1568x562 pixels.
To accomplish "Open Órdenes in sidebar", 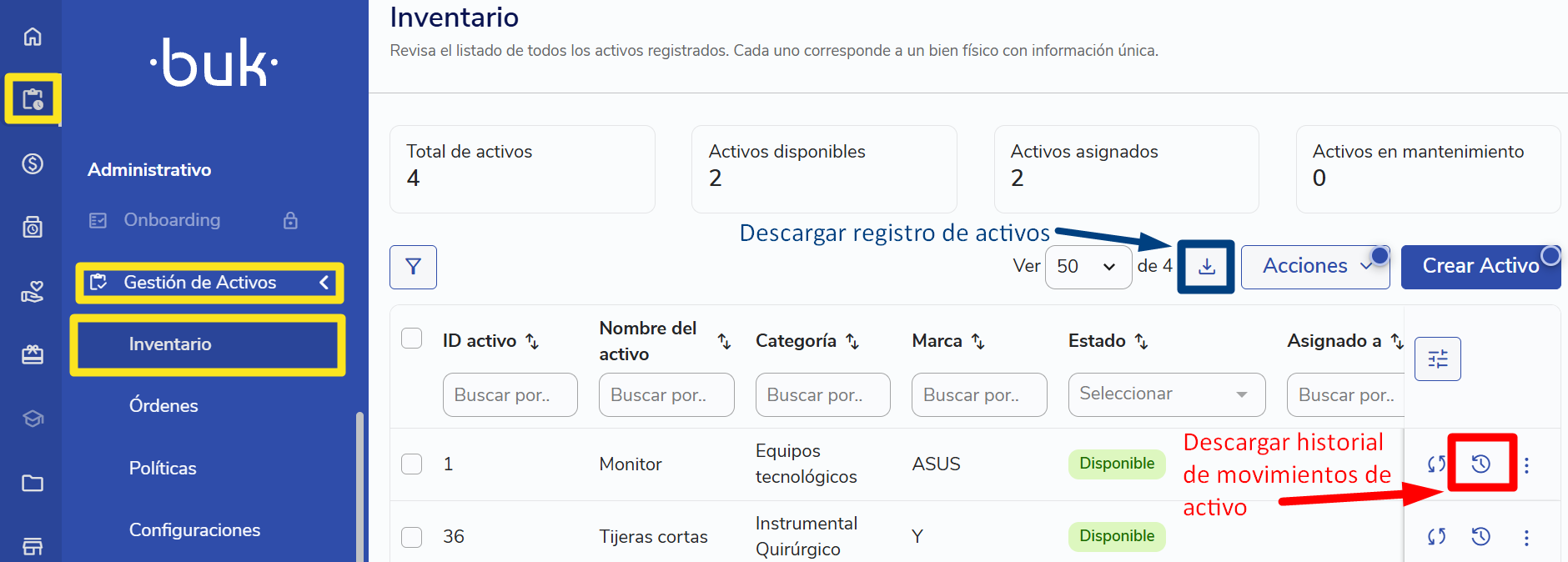I will [x=163, y=406].
